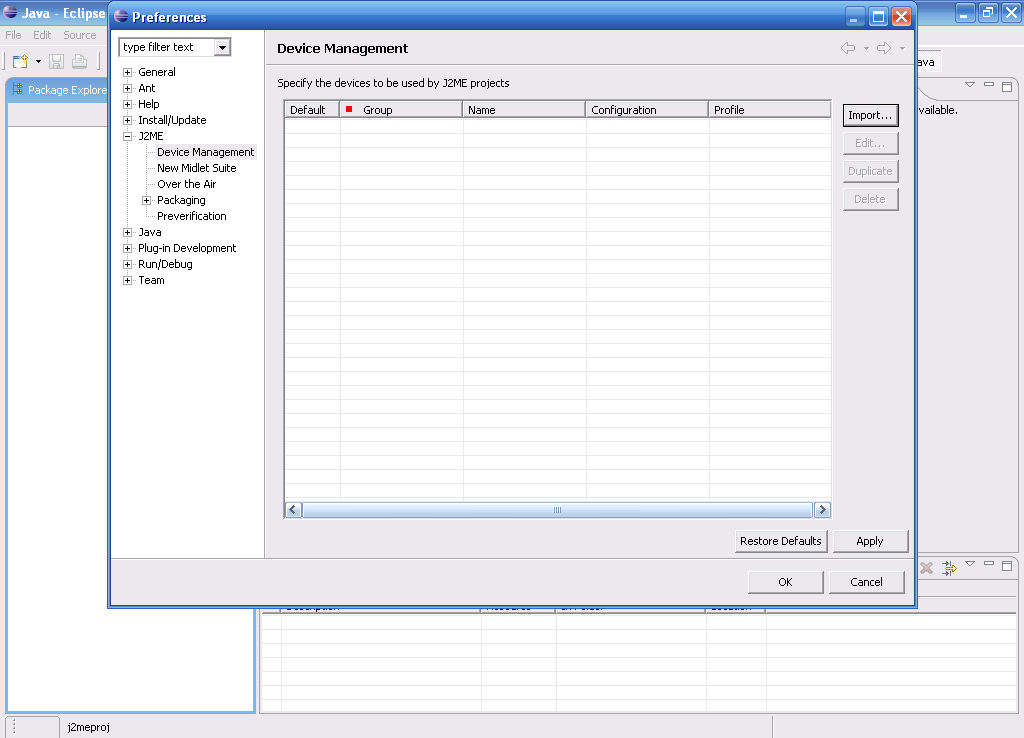Click the yellow arrows icon in bottom Eclipse view
Viewport: 1024px width, 738px height.
[949, 568]
